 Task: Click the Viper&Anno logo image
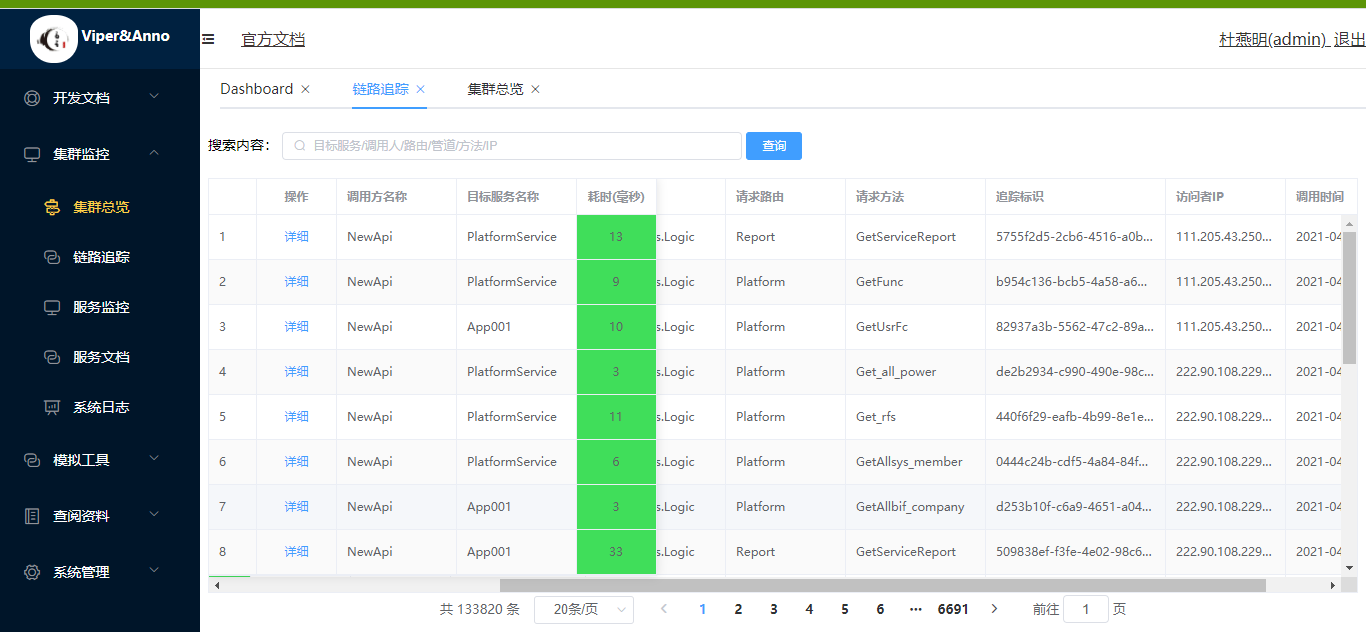tap(55, 39)
